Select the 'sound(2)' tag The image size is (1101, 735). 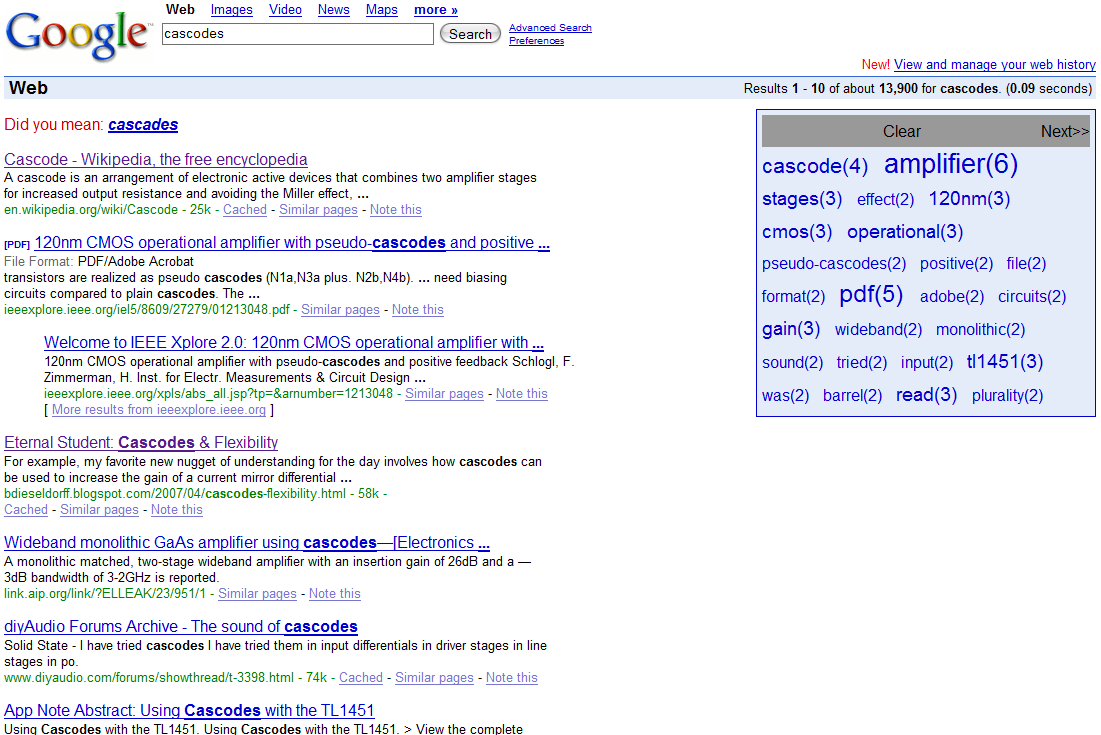click(793, 363)
